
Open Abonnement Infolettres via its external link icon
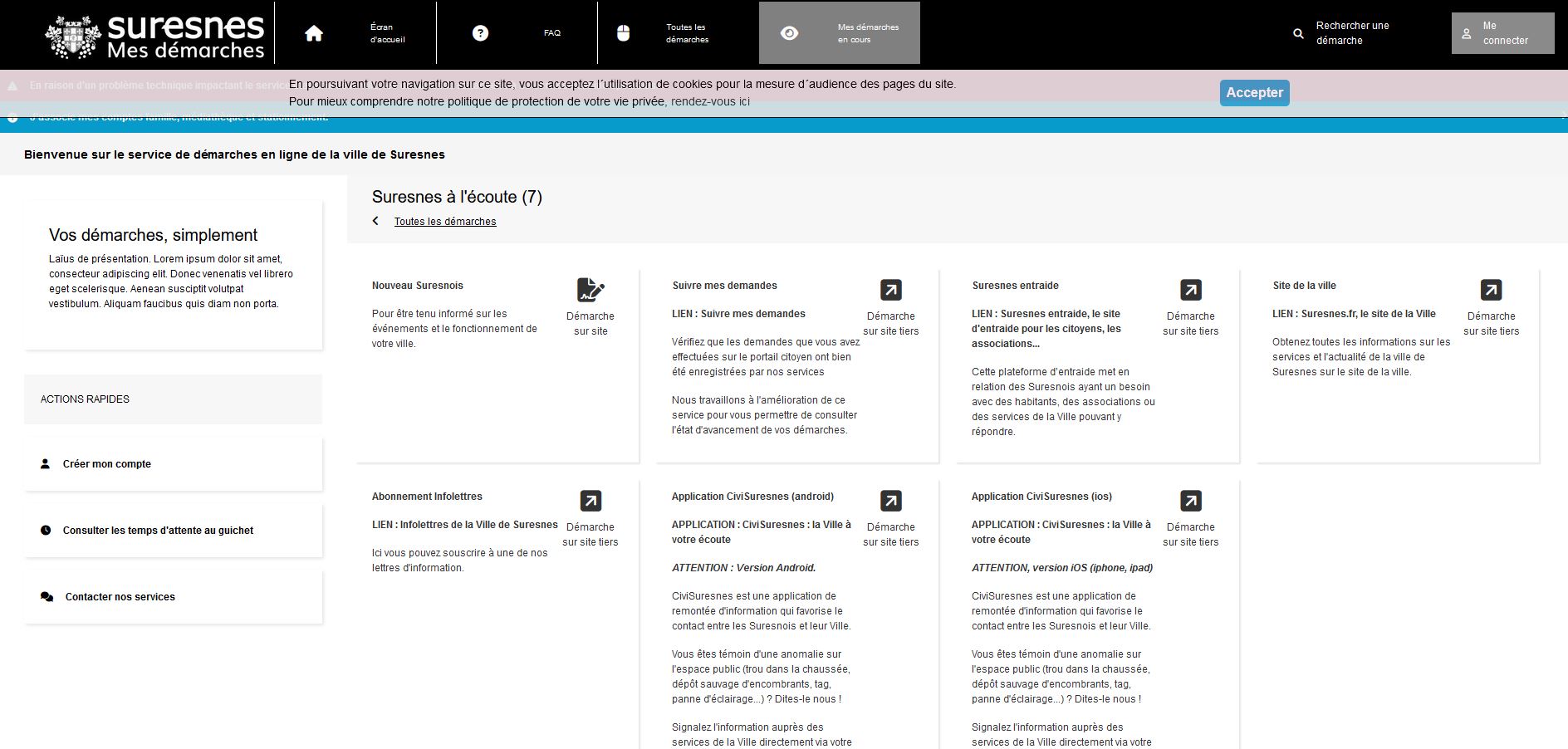590,501
